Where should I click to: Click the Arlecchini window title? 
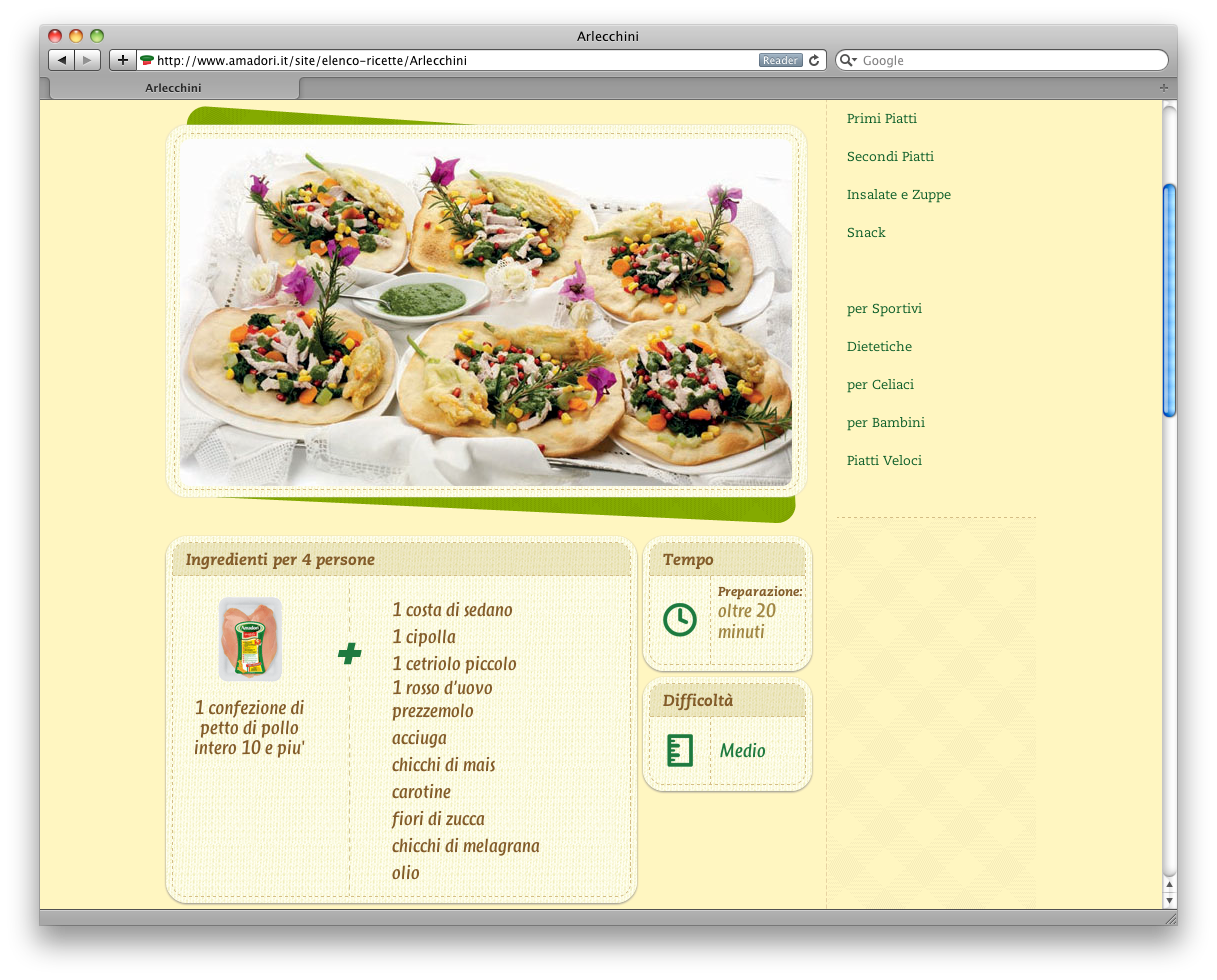pos(608,37)
